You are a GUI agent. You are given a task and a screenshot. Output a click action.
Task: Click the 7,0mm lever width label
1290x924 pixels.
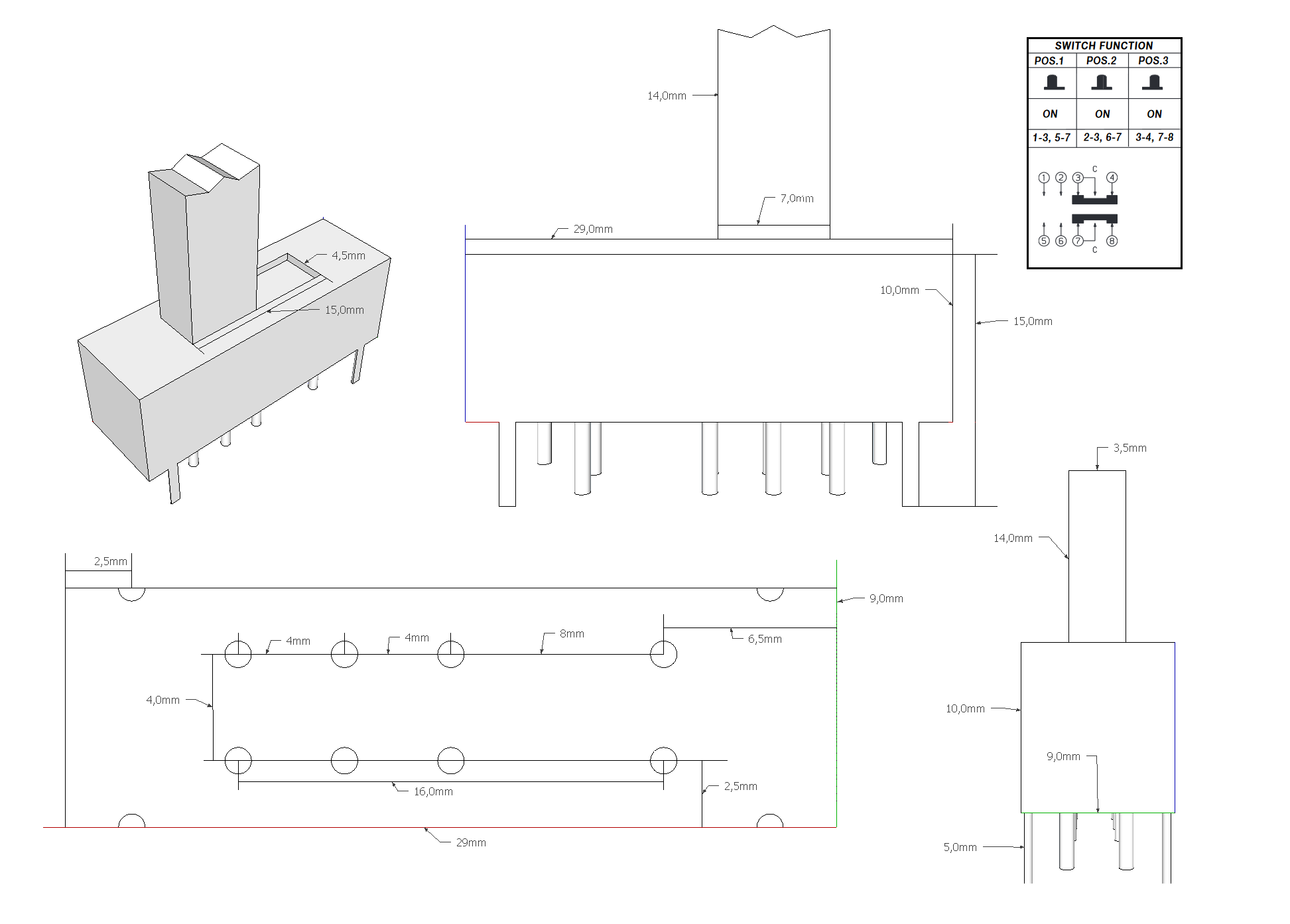(797, 198)
